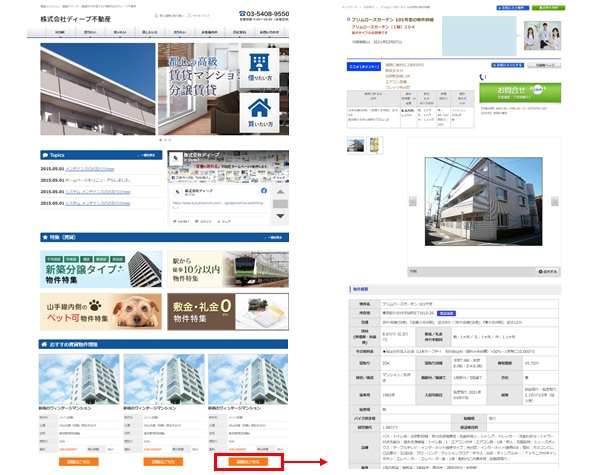Click the fourth item in the main navigation bar
The image size is (600, 475).
click(150, 32)
